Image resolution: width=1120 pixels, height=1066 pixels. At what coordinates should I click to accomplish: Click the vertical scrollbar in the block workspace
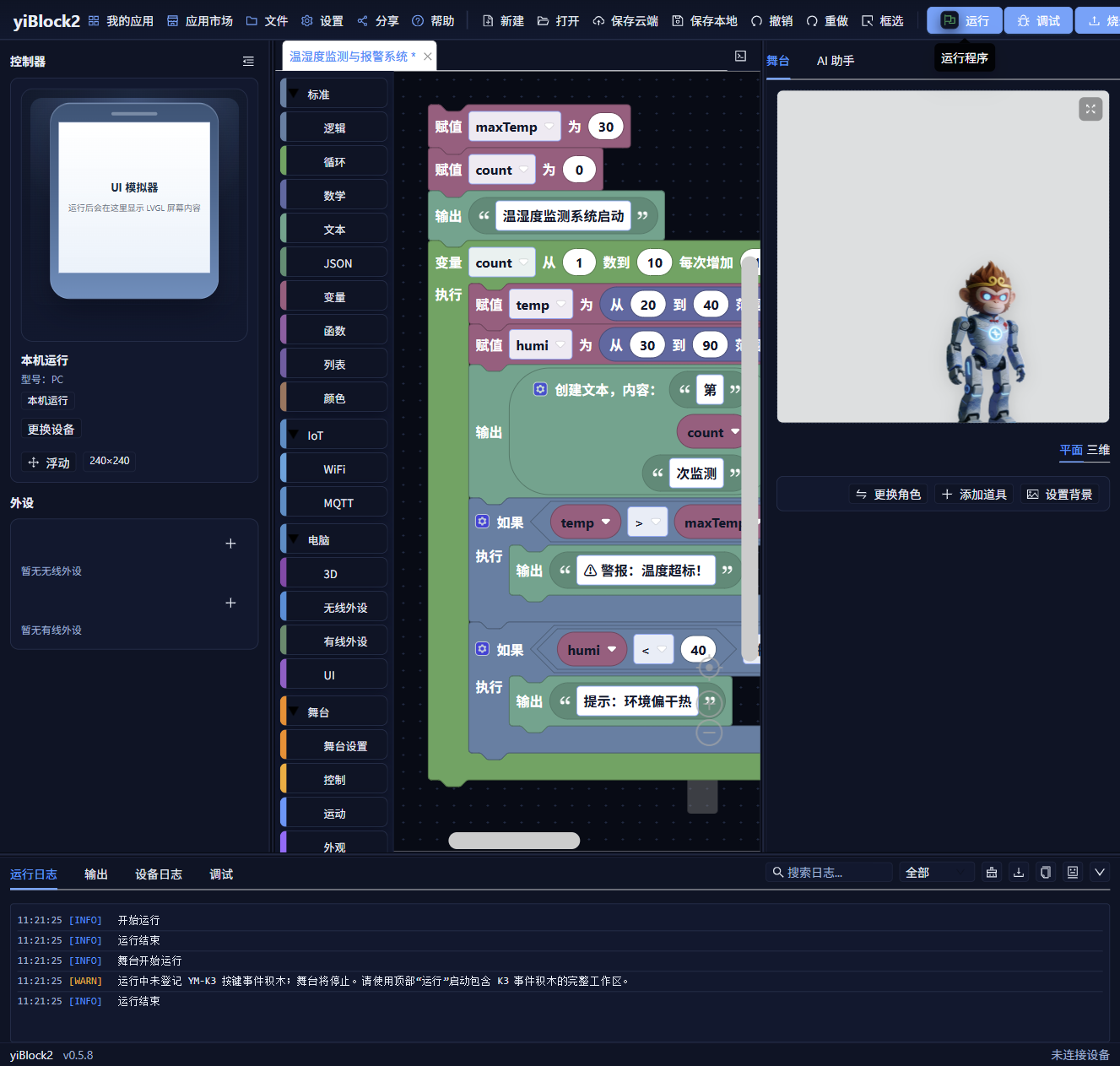(x=749, y=459)
